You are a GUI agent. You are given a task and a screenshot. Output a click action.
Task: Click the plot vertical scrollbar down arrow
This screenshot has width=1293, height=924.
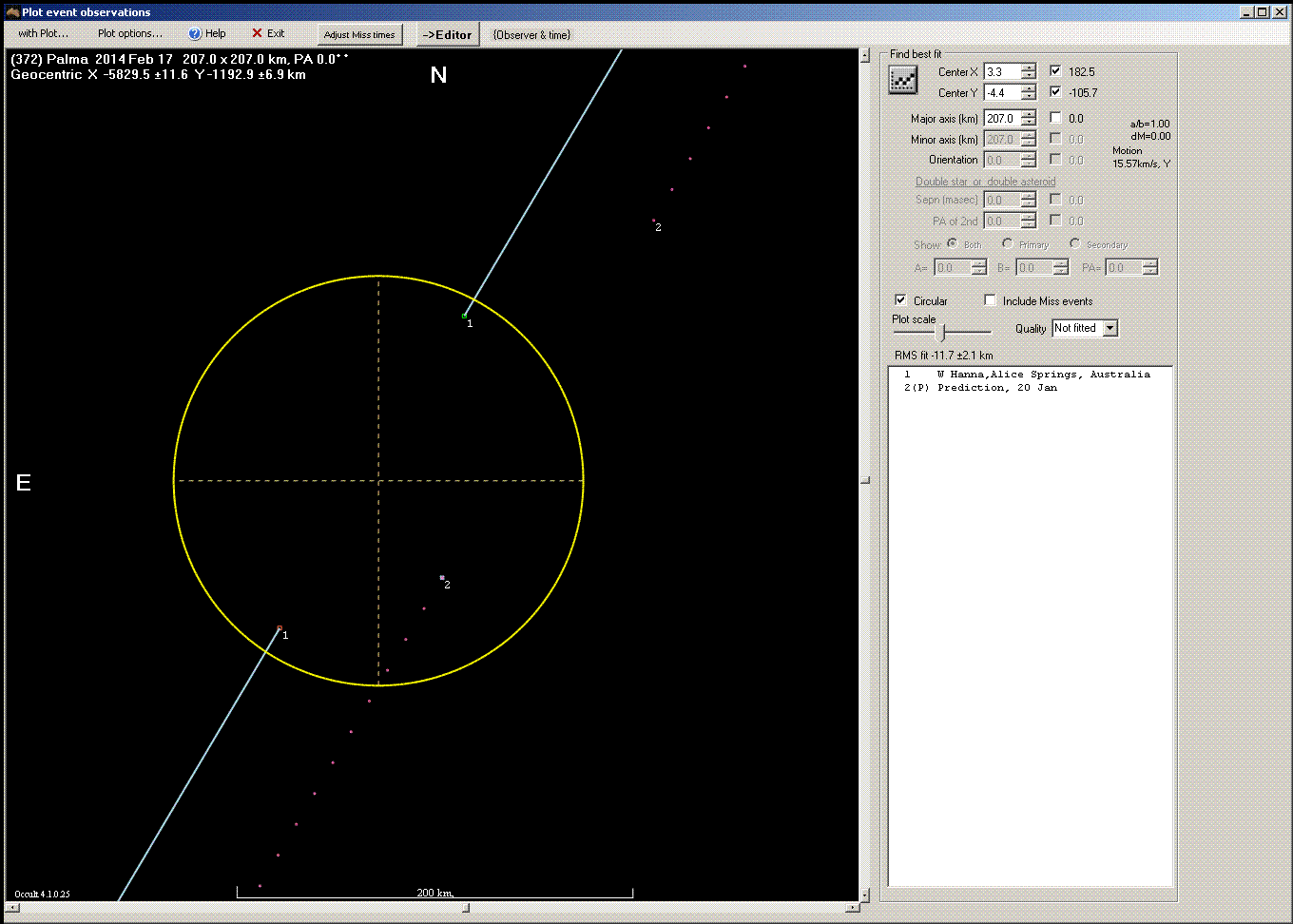[864, 895]
